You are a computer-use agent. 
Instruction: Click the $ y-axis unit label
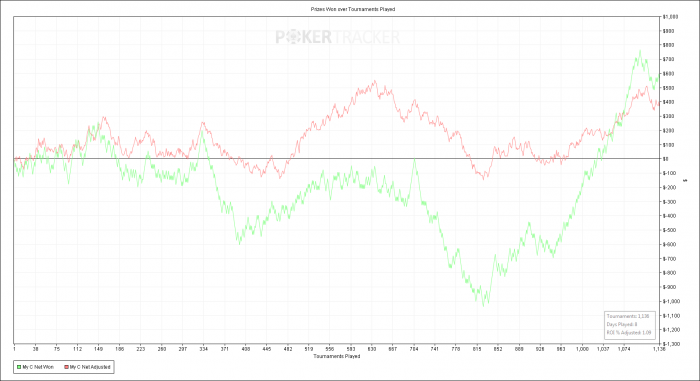(x=685, y=180)
